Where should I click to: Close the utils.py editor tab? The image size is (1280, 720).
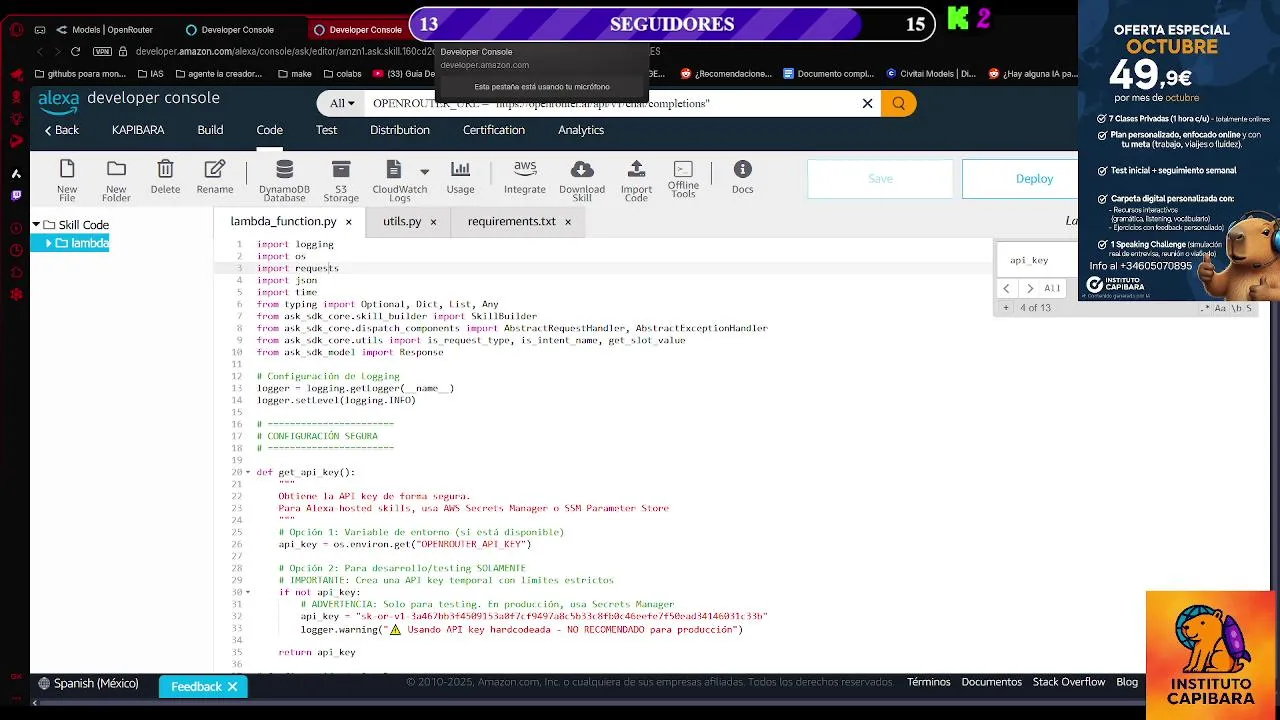pyautogui.click(x=433, y=222)
